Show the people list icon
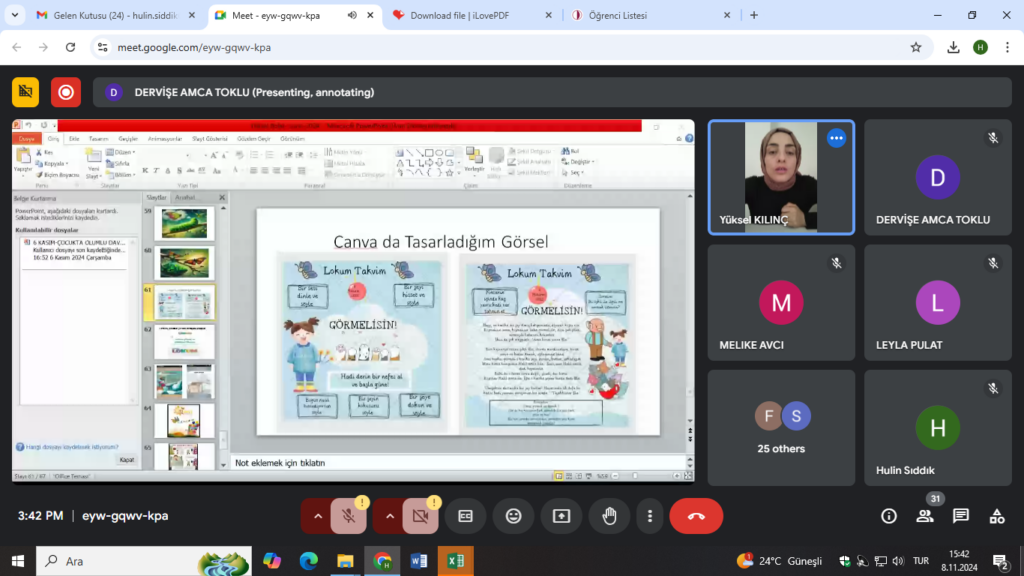1024x576 pixels. point(925,516)
